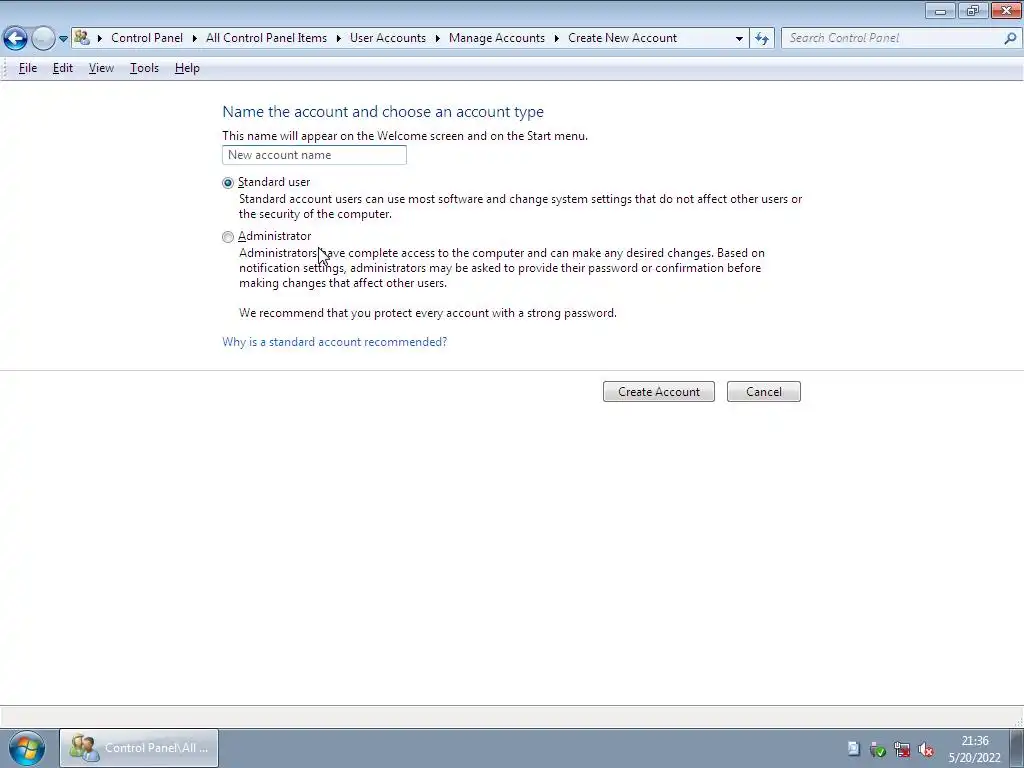Open the Windows Start menu orb
The width and height of the screenshot is (1024, 768).
[27, 748]
